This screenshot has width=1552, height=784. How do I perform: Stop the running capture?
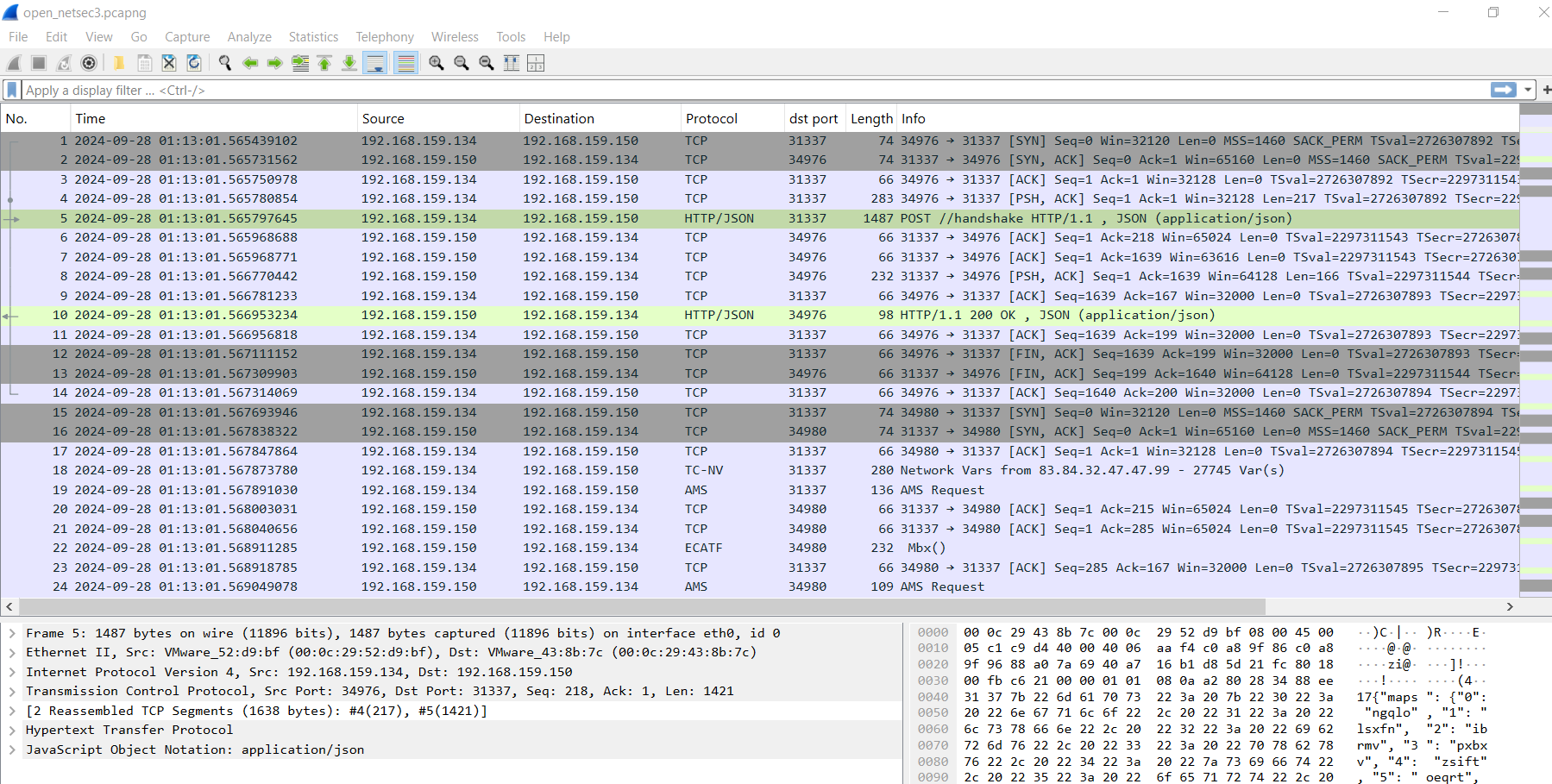39,63
